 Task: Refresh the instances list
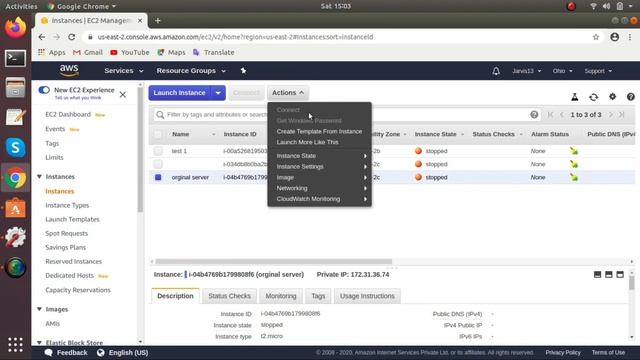(593, 97)
